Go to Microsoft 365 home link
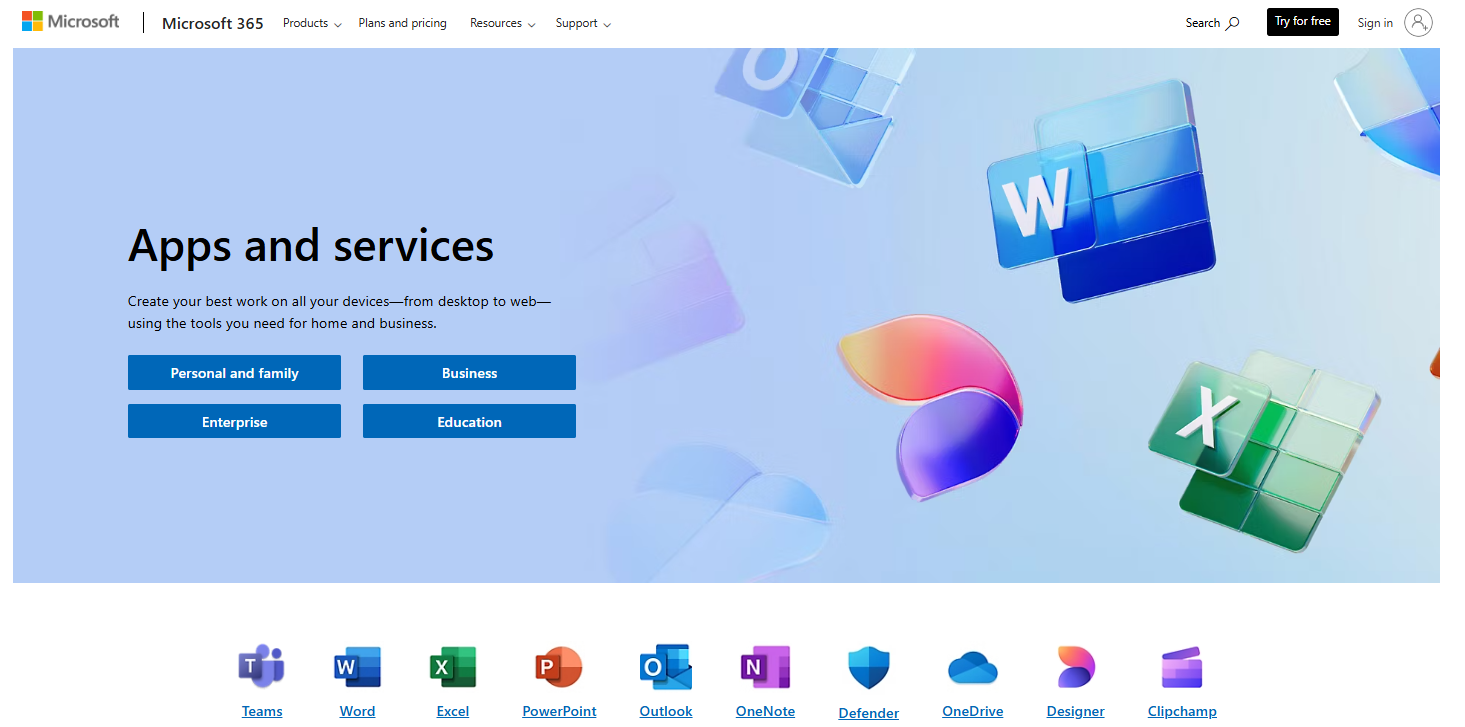This screenshot has height=727, width=1465. 213,23
